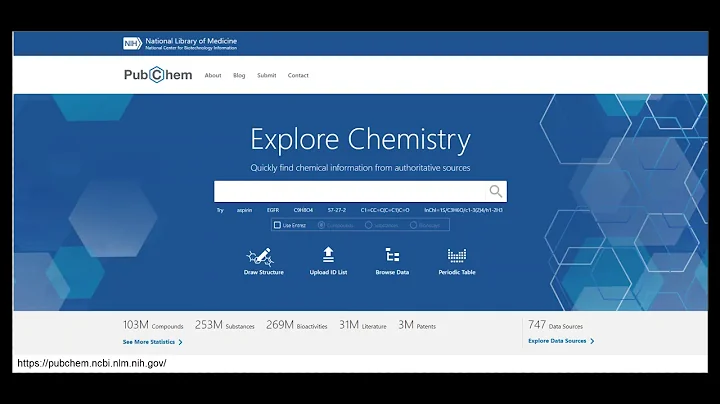Try the C9H8O4 formula example
The width and height of the screenshot is (720, 404).
[x=303, y=210]
